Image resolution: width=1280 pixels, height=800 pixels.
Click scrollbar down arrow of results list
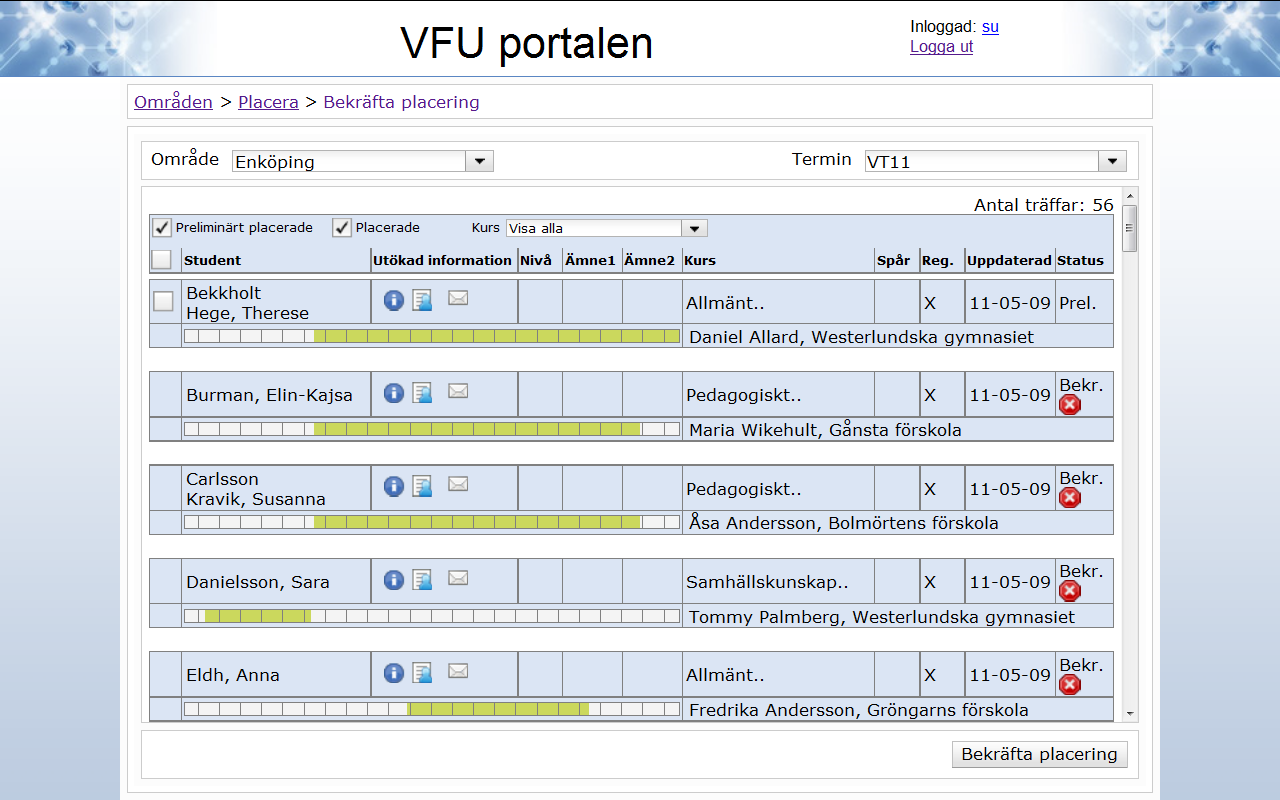(x=1130, y=713)
